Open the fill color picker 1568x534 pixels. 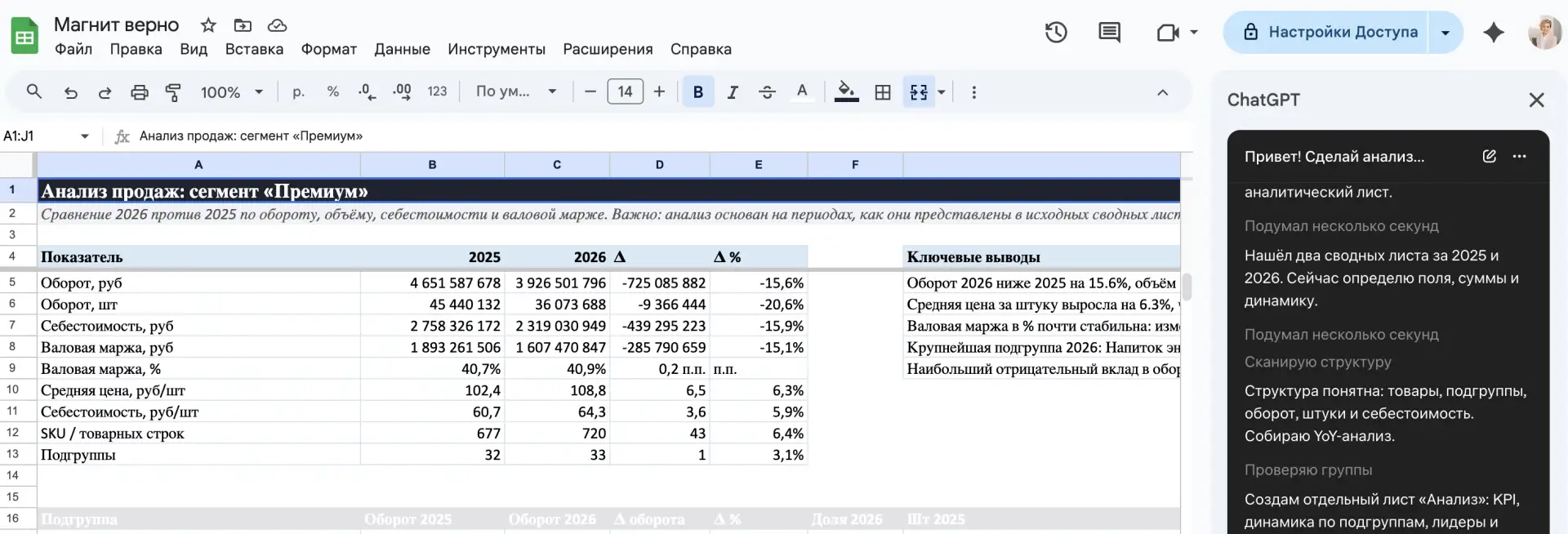[847, 92]
